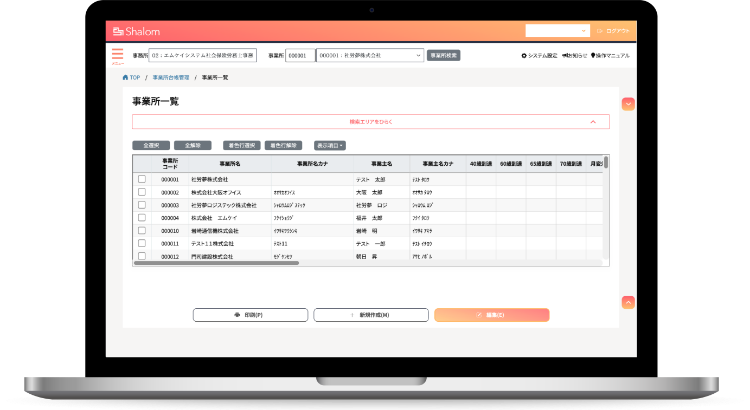Viewport: 750px width, 410px height.
Task: Click the 事業所 code field 000001
Action: [300, 55]
